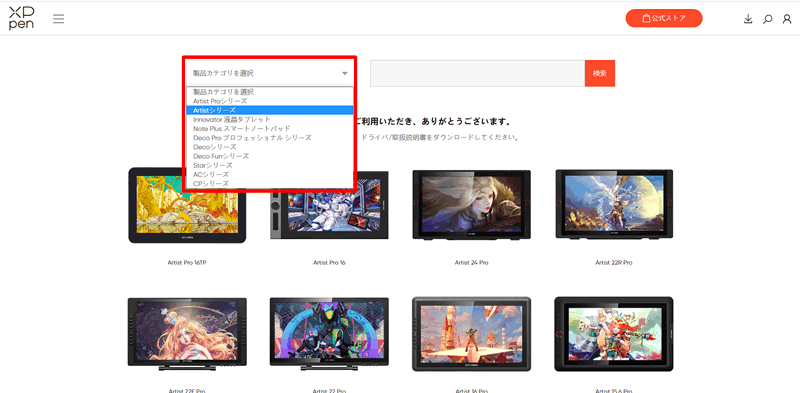Select Artist Proシリーズ option
The height and width of the screenshot is (393, 800).
tap(270, 101)
